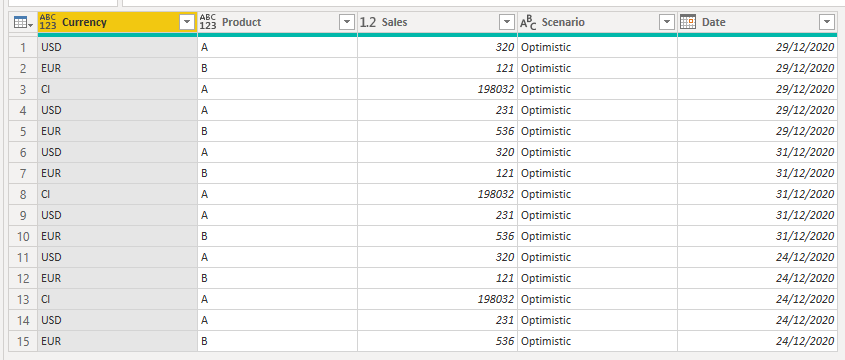Click Sales value 121 in row 2
The image size is (845, 360).
click(x=438, y=68)
